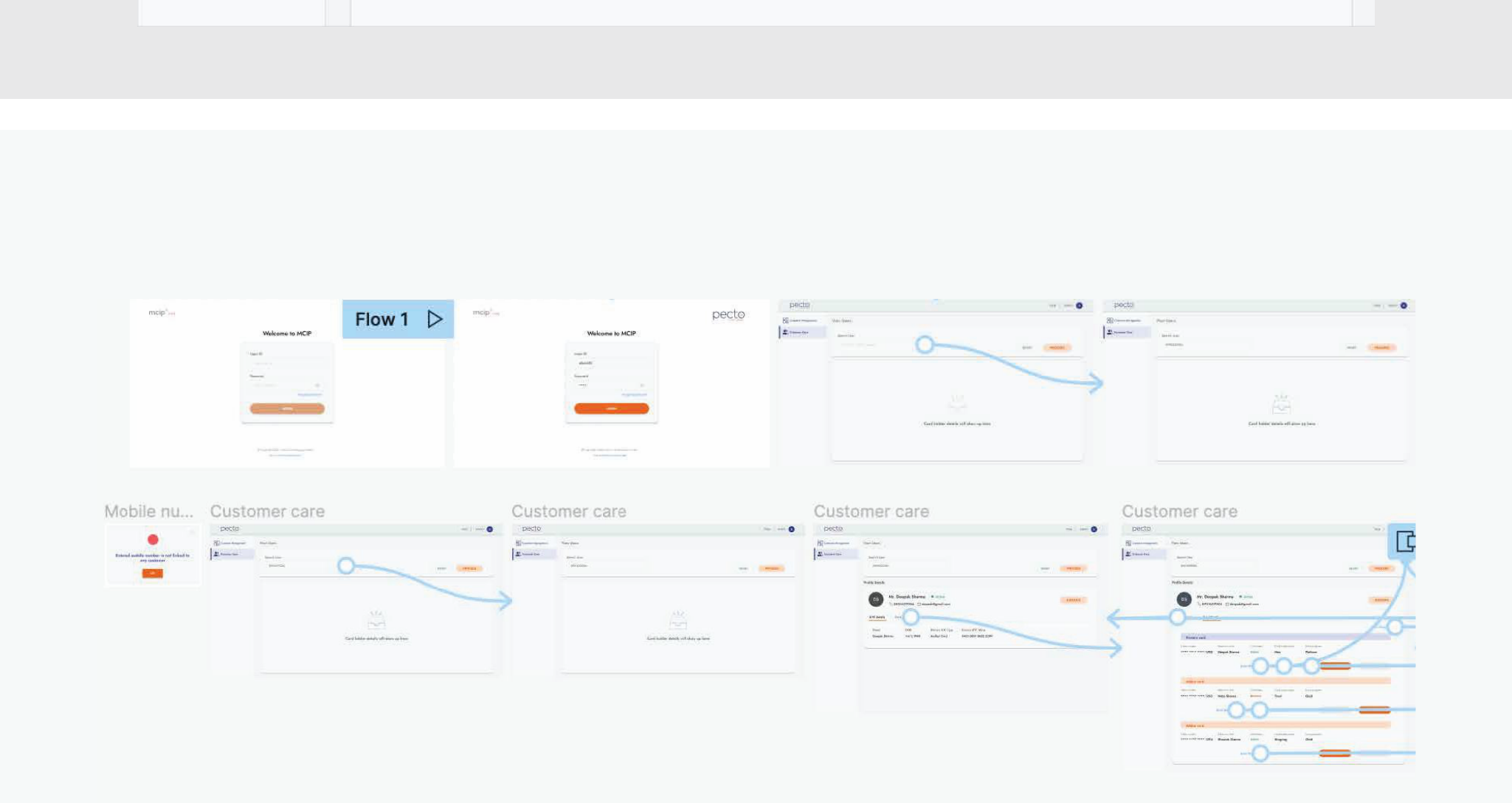Select mcip logo in the pecto-branded login frame
This screenshot has width=1512, height=803.
point(486,313)
